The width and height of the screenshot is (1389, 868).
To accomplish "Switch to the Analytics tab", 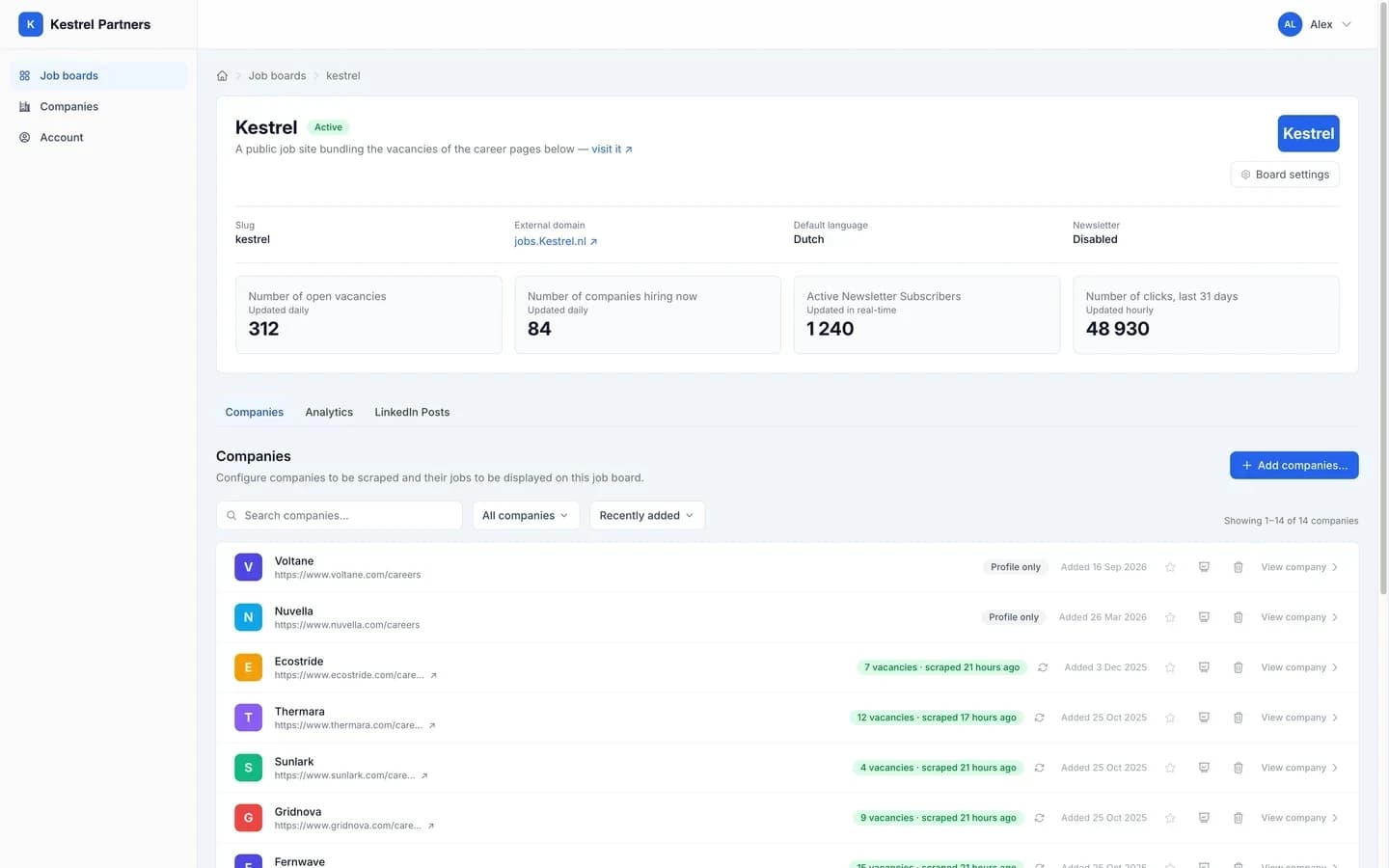I will tap(329, 412).
